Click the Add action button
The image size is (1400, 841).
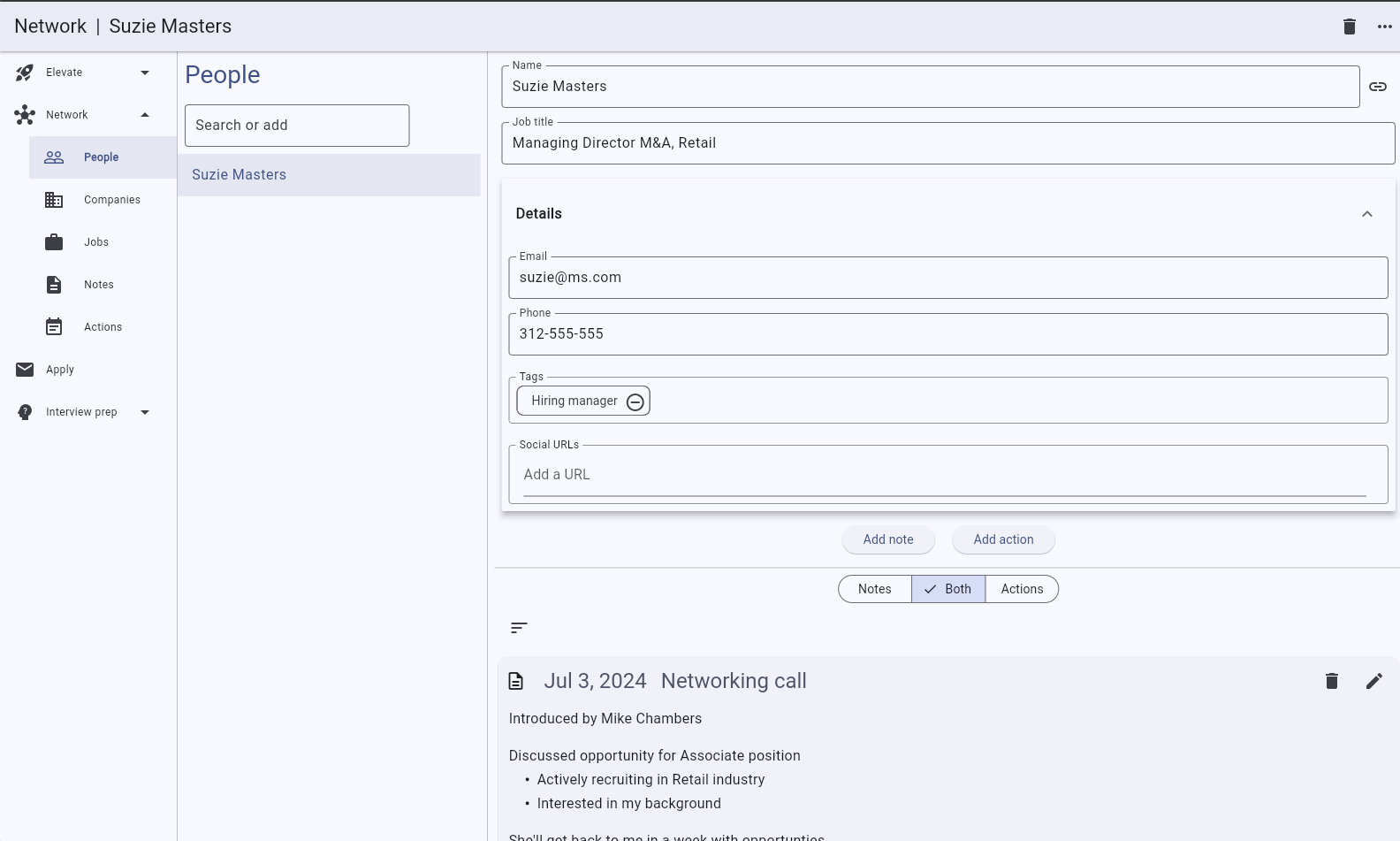click(1003, 539)
